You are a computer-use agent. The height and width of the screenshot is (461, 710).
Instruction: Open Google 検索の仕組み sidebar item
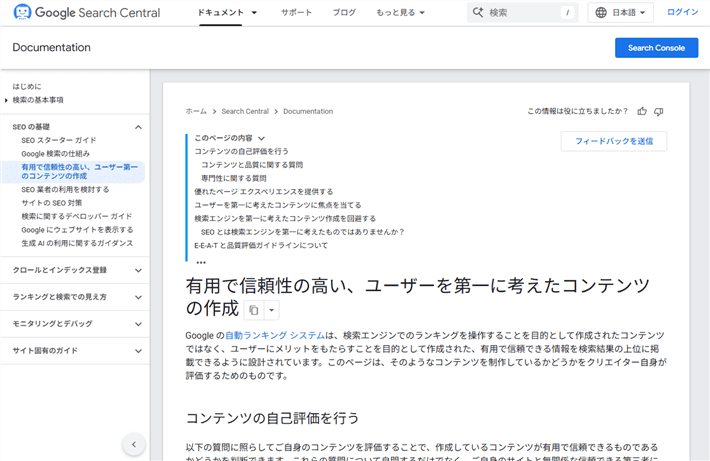pos(55,154)
